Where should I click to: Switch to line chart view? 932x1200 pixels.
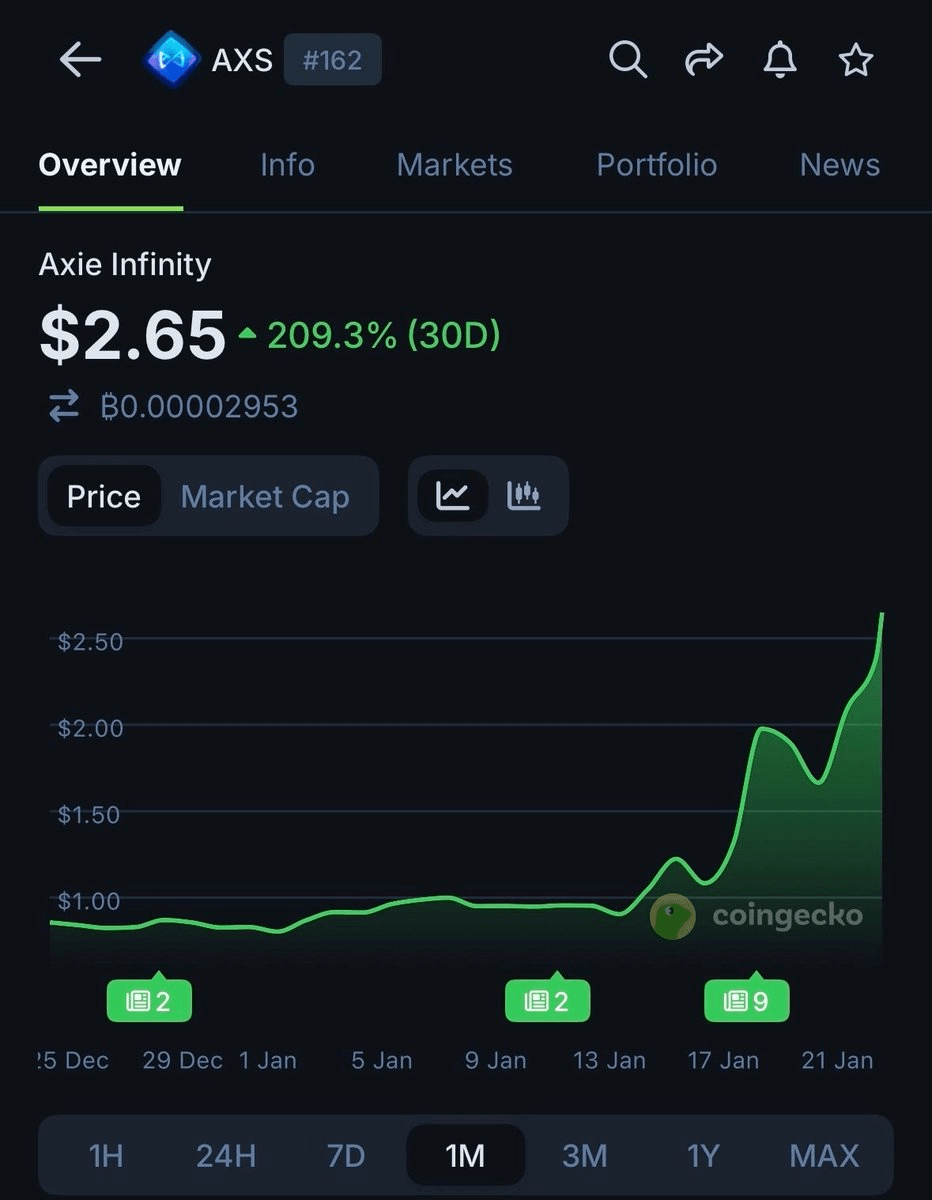tap(453, 495)
